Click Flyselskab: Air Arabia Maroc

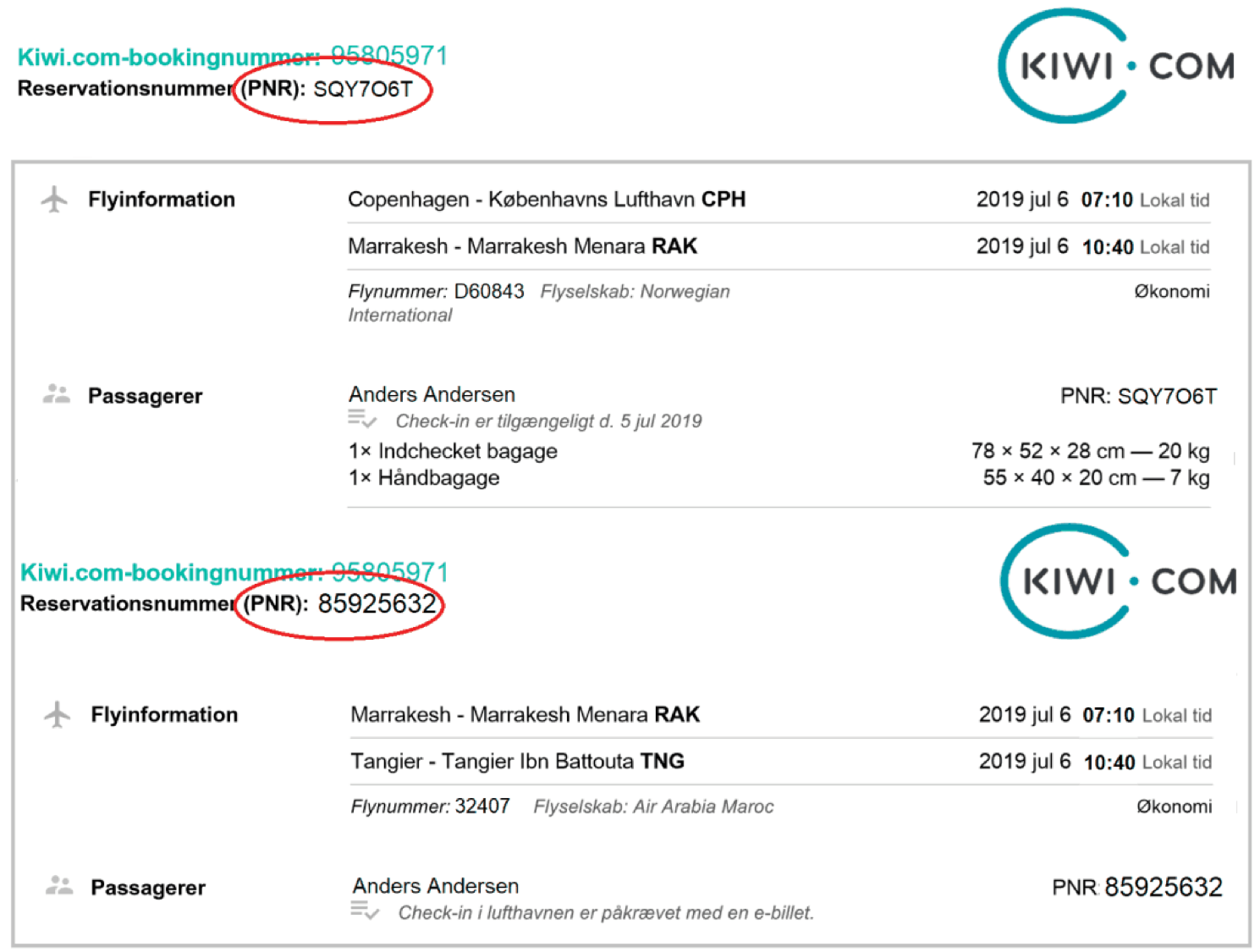click(x=653, y=806)
